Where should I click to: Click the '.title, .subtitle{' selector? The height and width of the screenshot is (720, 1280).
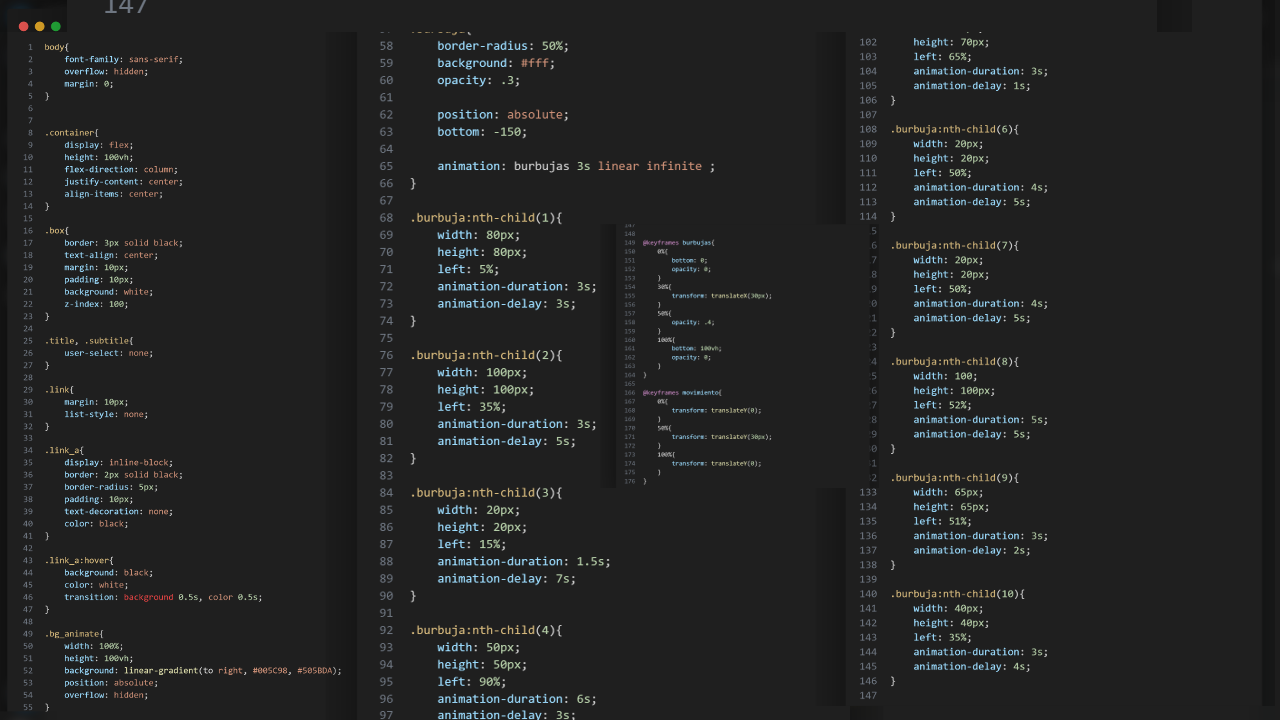coord(88,340)
